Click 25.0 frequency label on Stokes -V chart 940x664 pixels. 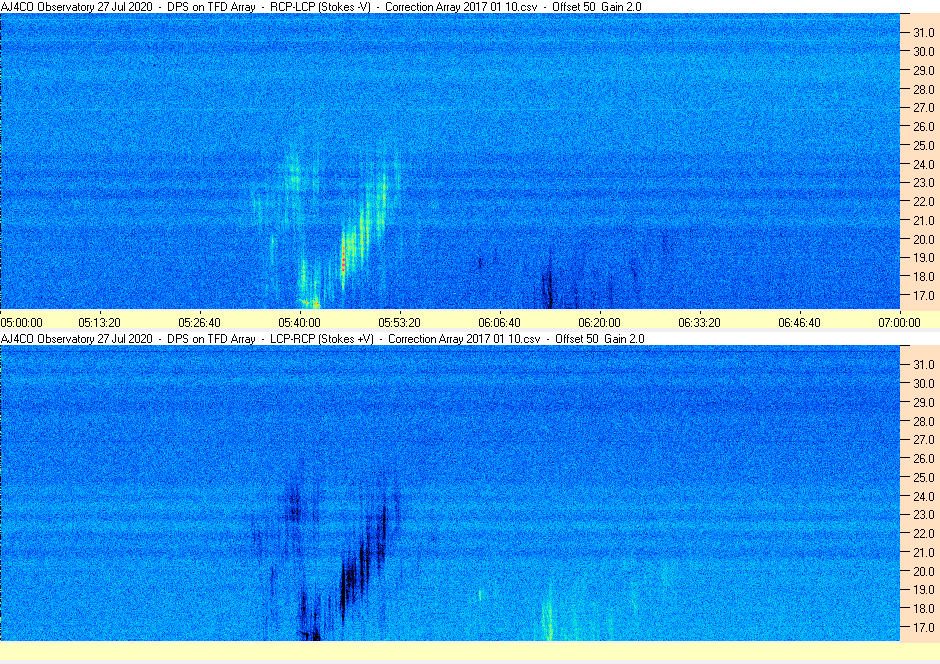pyautogui.click(x=924, y=146)
